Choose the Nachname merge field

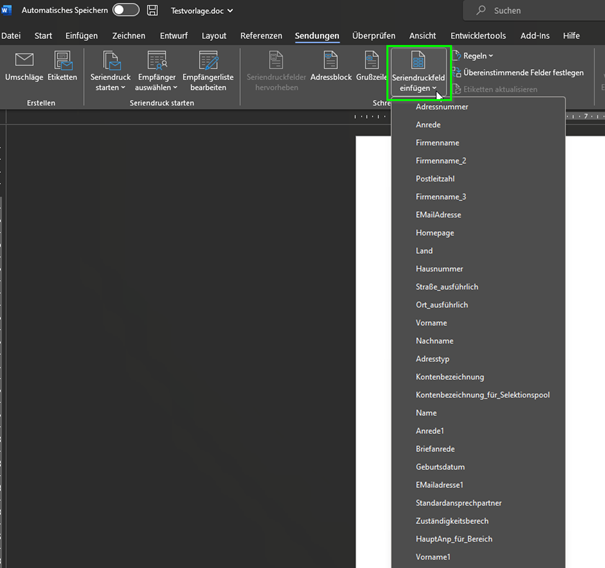tap(434, 341)
